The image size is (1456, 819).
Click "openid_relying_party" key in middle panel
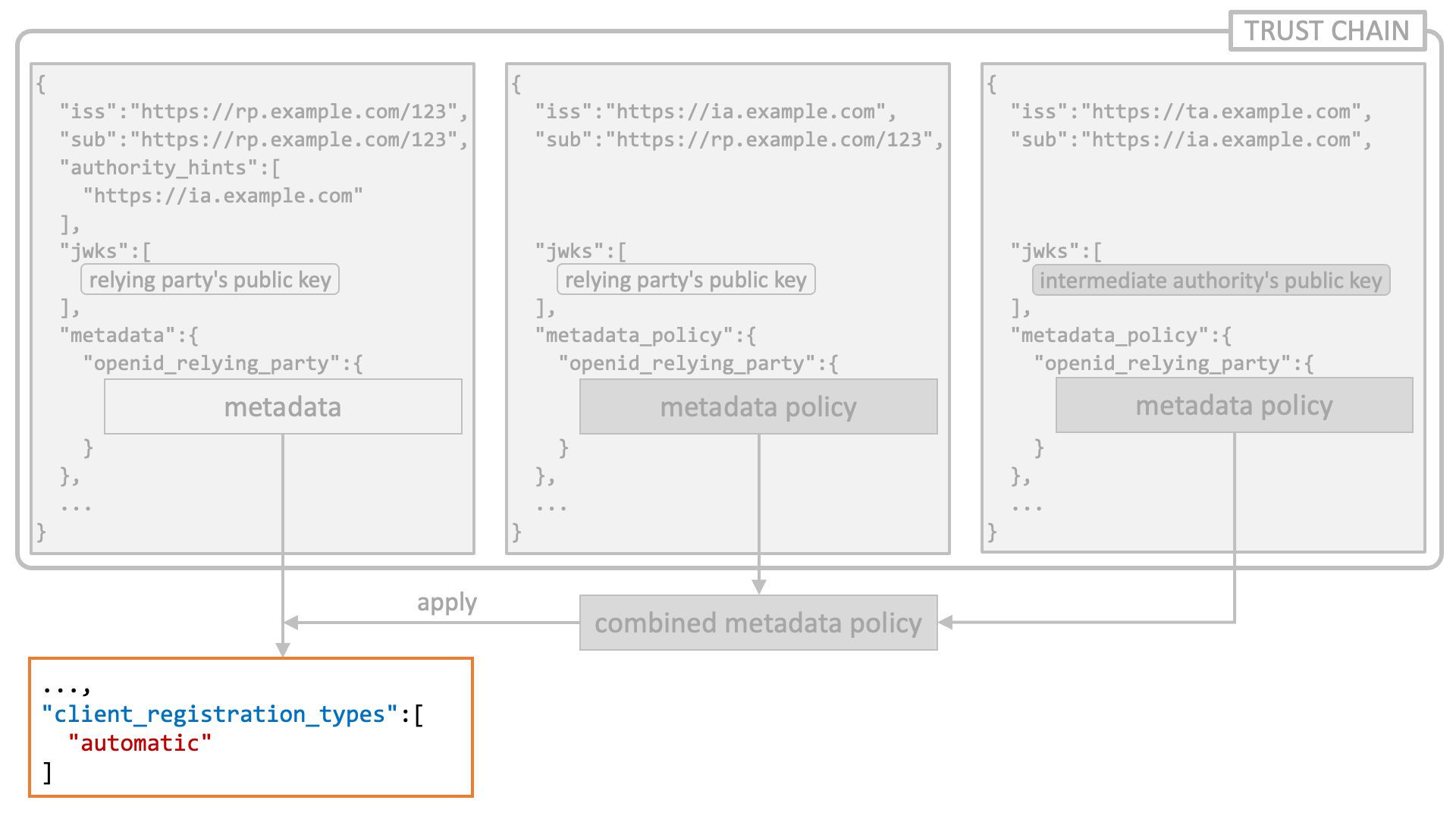(687, 363)
